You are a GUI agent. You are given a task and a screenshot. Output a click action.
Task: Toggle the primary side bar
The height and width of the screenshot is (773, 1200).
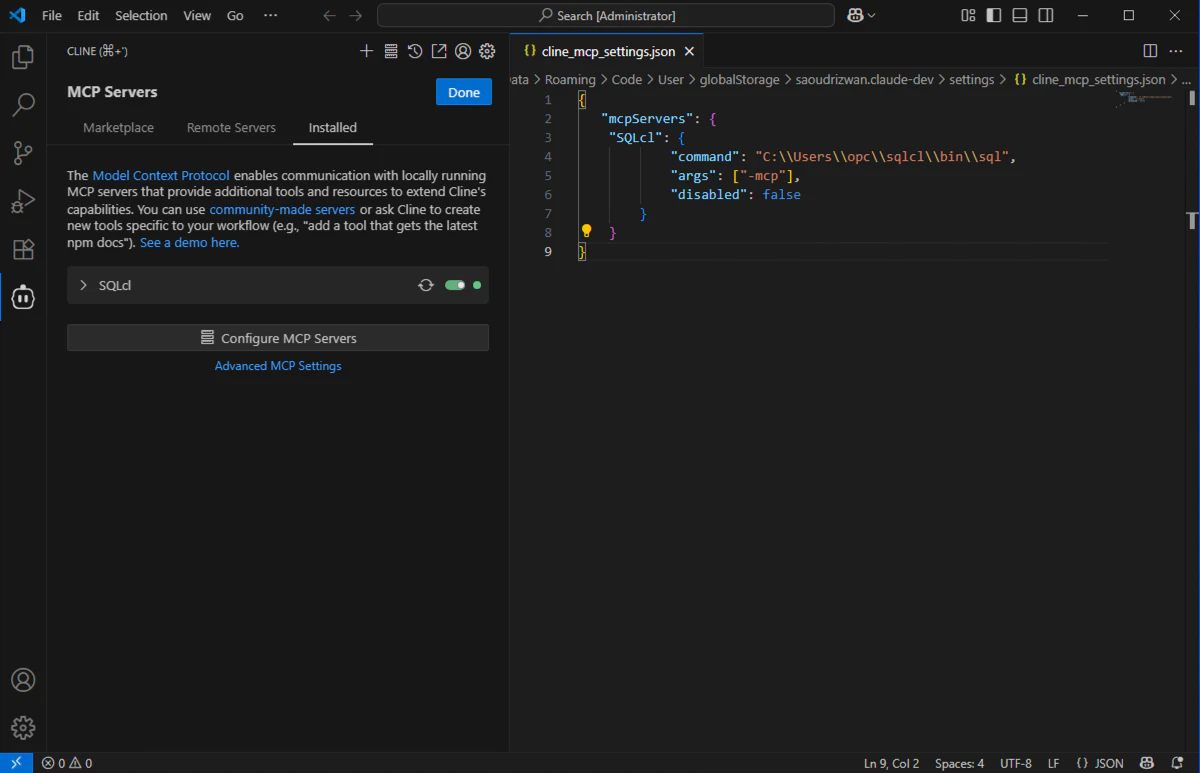[994, 15]
